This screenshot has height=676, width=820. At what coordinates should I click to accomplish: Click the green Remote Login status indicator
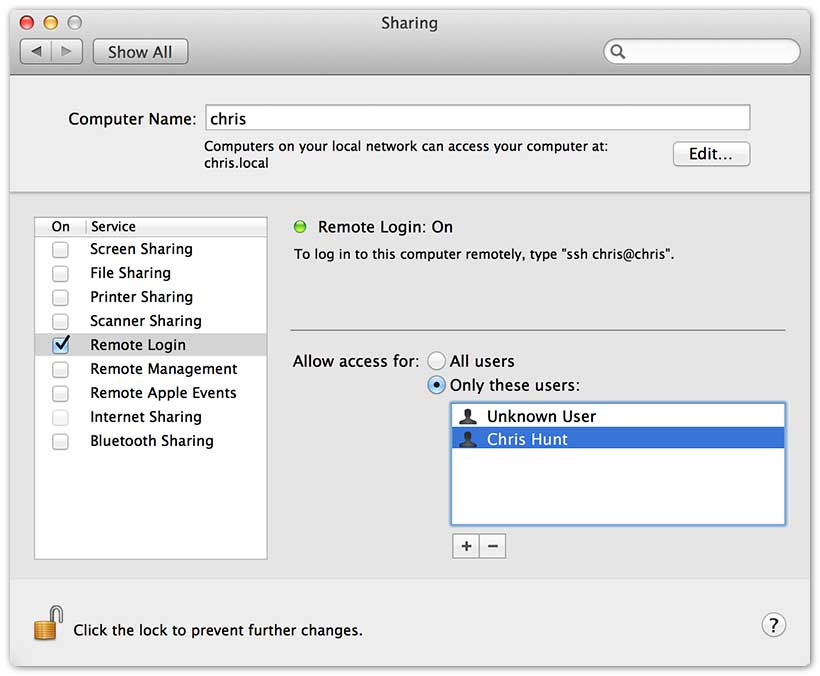[300, 227]
